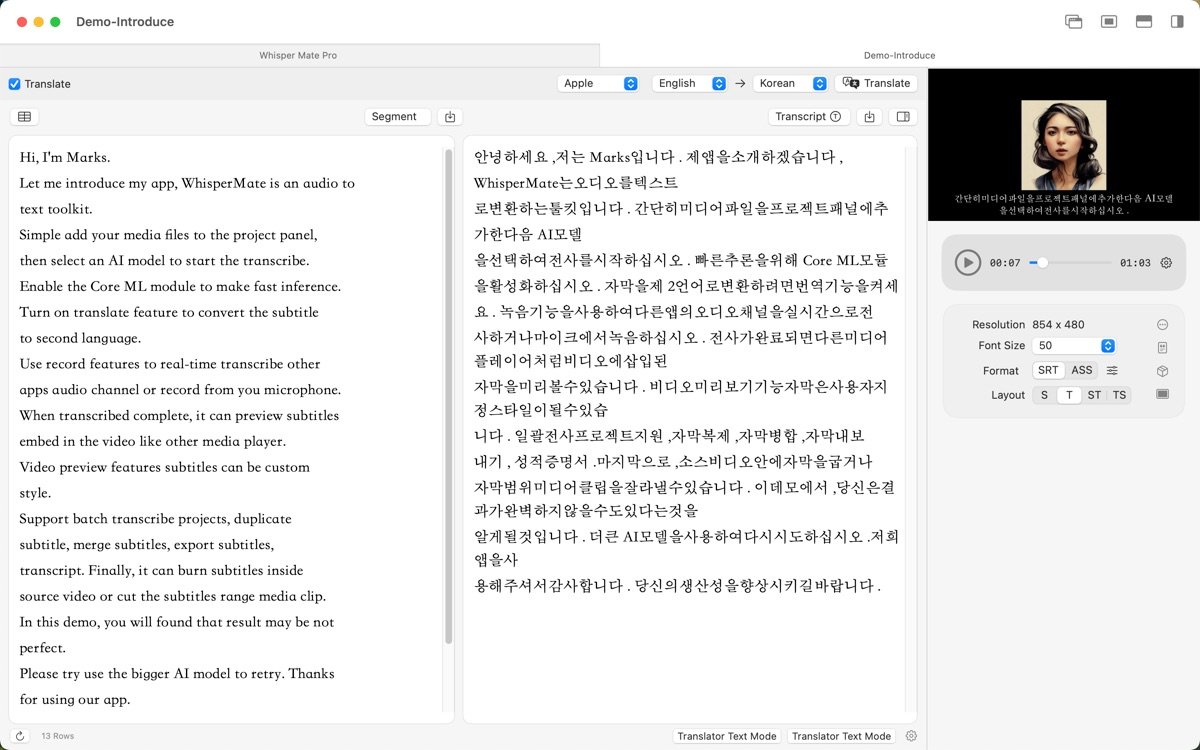1200x750 pixels.
Task: Open the Apple translation engine dropdown
Action: point(598,84)
